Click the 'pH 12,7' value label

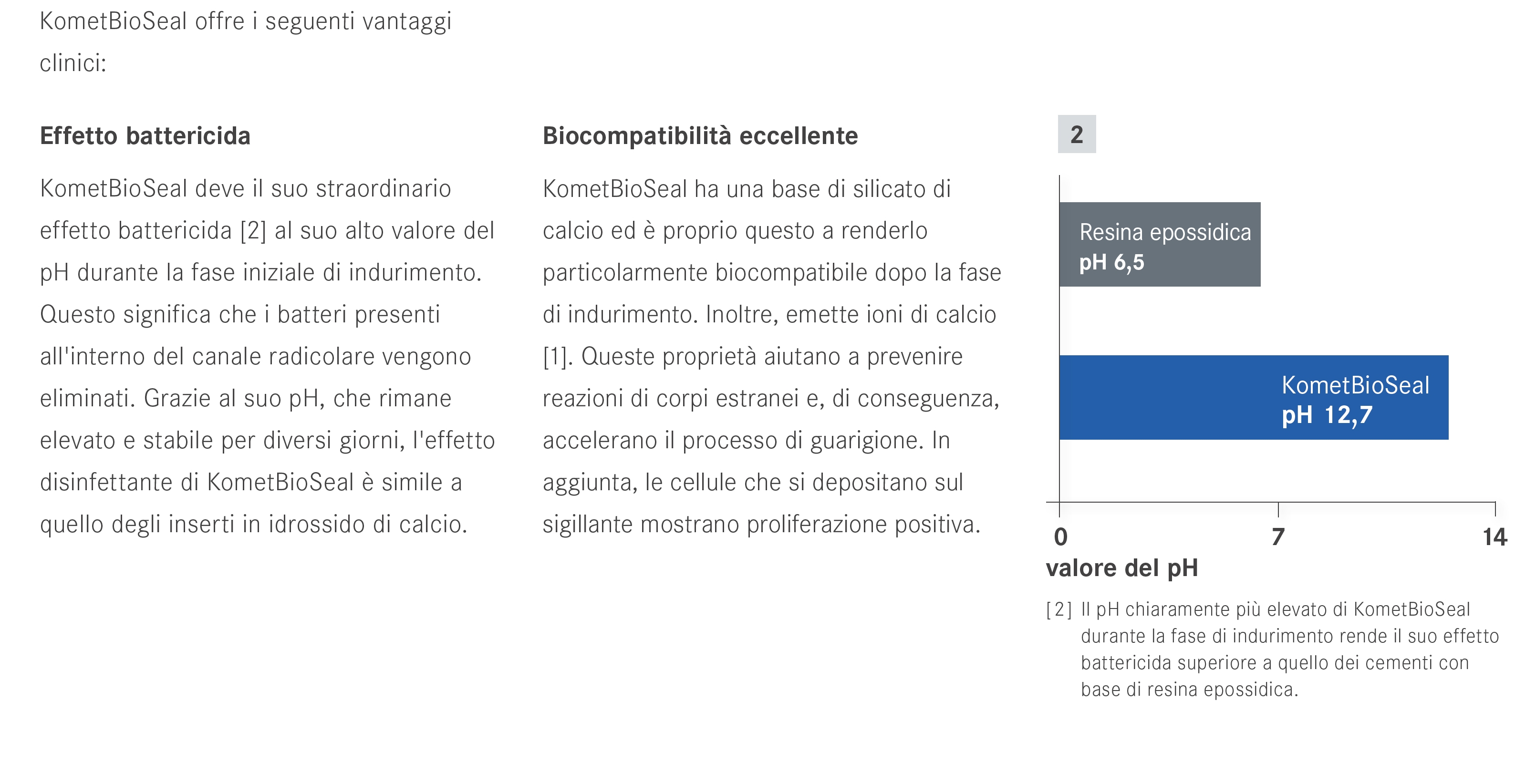(x=1327, y=415)
